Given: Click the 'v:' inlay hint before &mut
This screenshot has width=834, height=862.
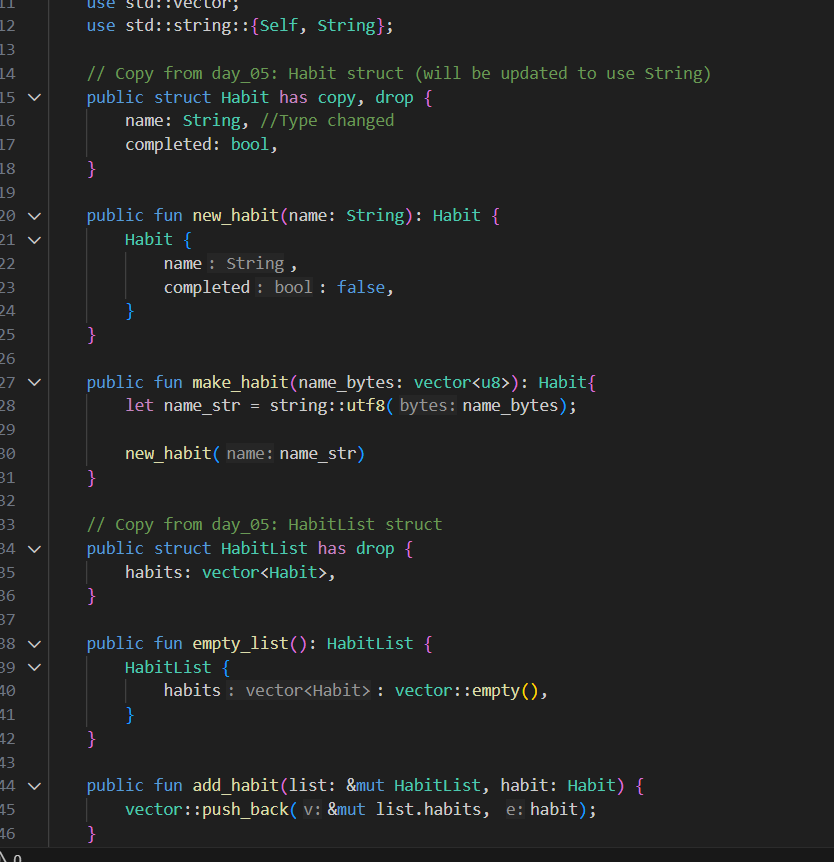Looking at the screenshot, I should 312,809.
